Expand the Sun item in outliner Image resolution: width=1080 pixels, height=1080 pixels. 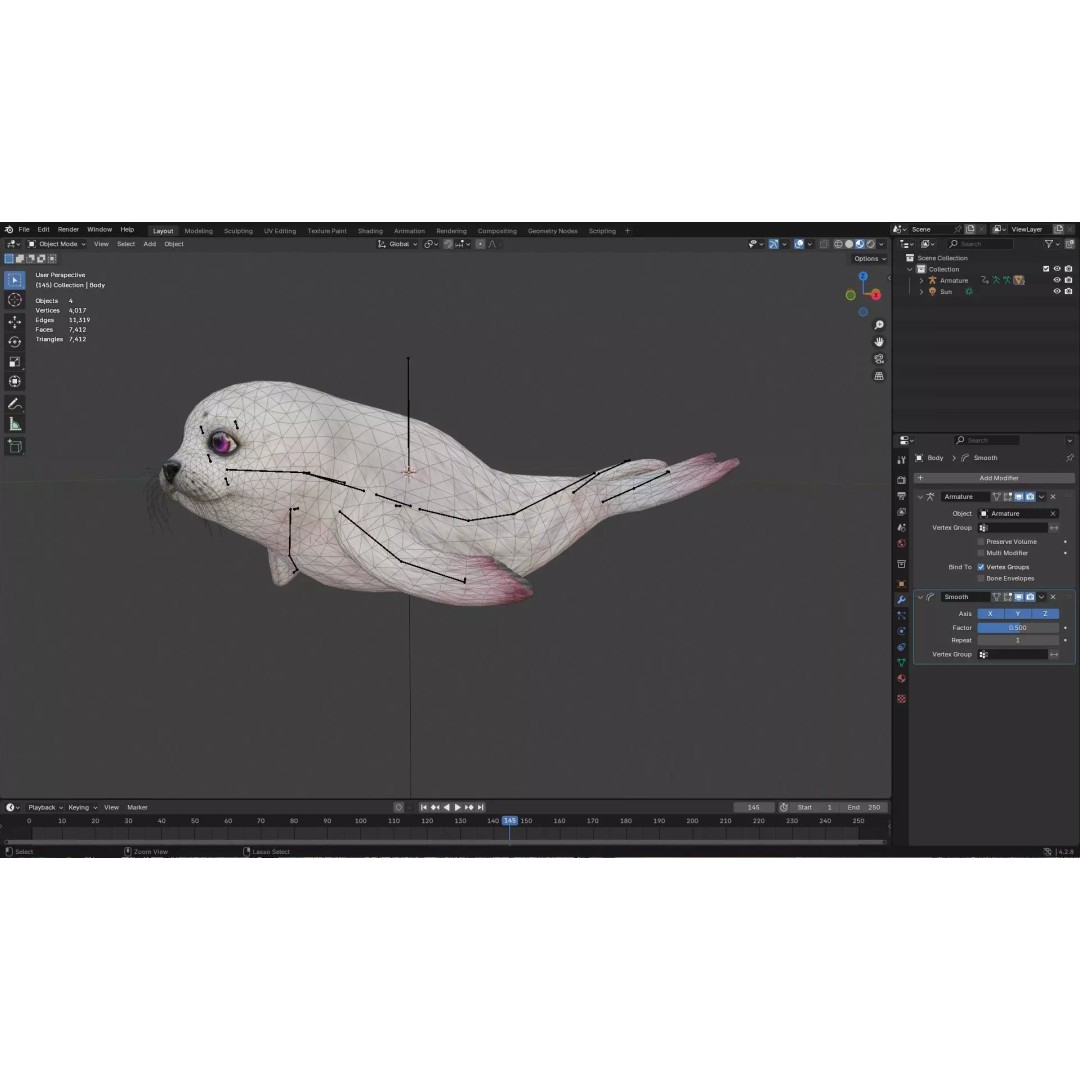921,292
